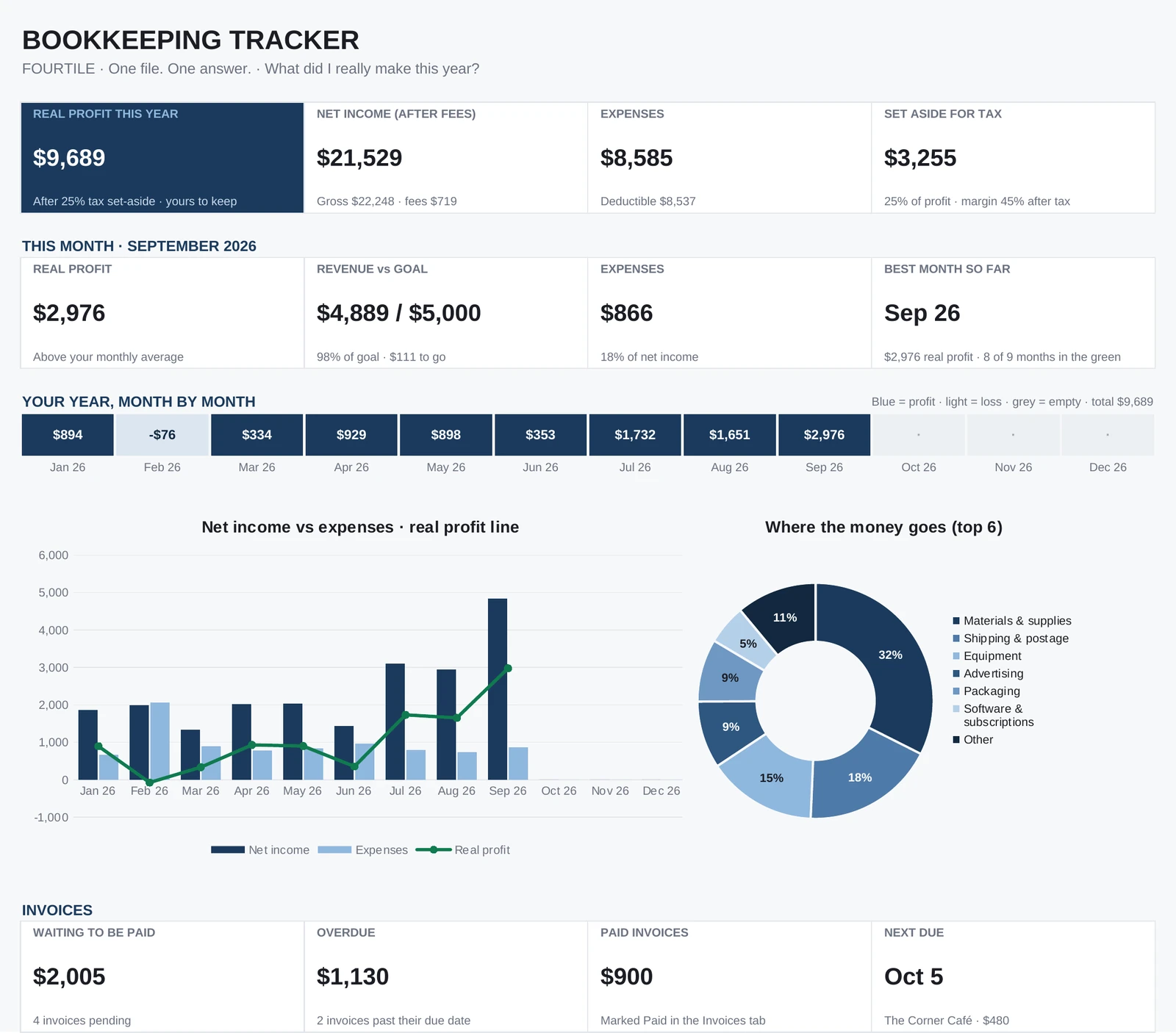Image resolution: width=1176 pixels, height=1033 pixels.
Task: Select the Paid Invoices $900 value
Action: [626, 977]
